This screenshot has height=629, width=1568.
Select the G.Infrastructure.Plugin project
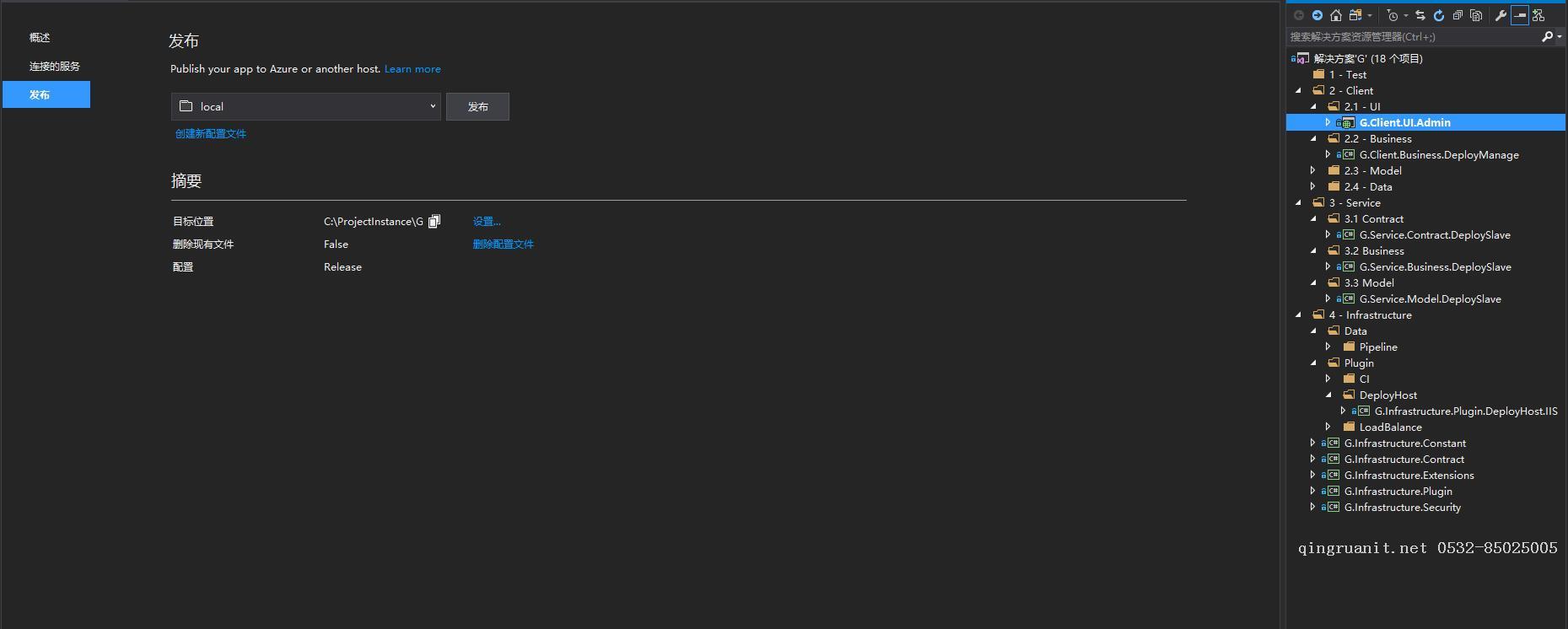point(1398,492)
